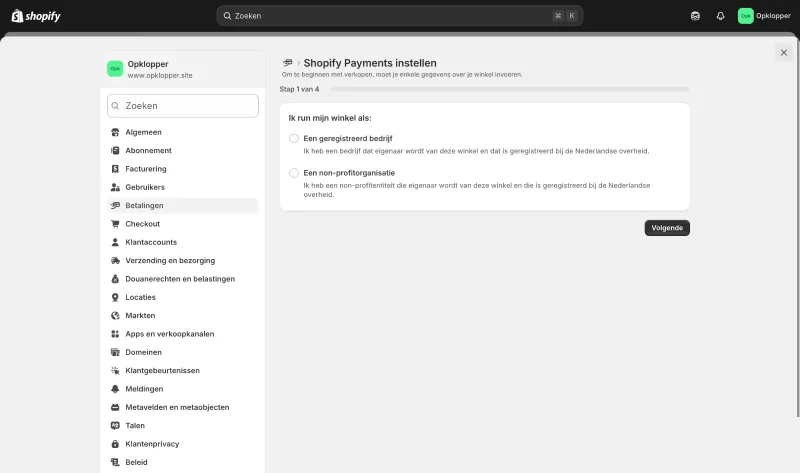Click the Betalingen icon in sidebar
The width and height of the screenshot is (800, 473).
(x=115, y=206)
